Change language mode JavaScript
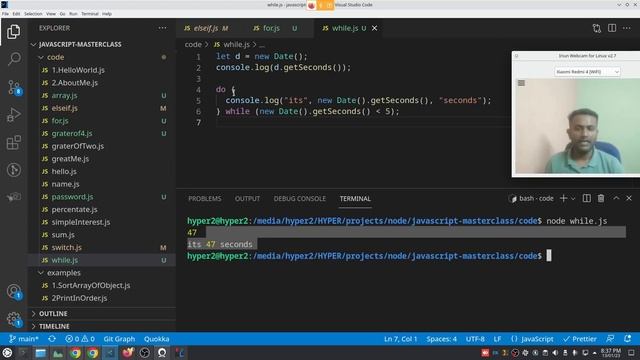640x360 pixels. [x=533, y=339]
